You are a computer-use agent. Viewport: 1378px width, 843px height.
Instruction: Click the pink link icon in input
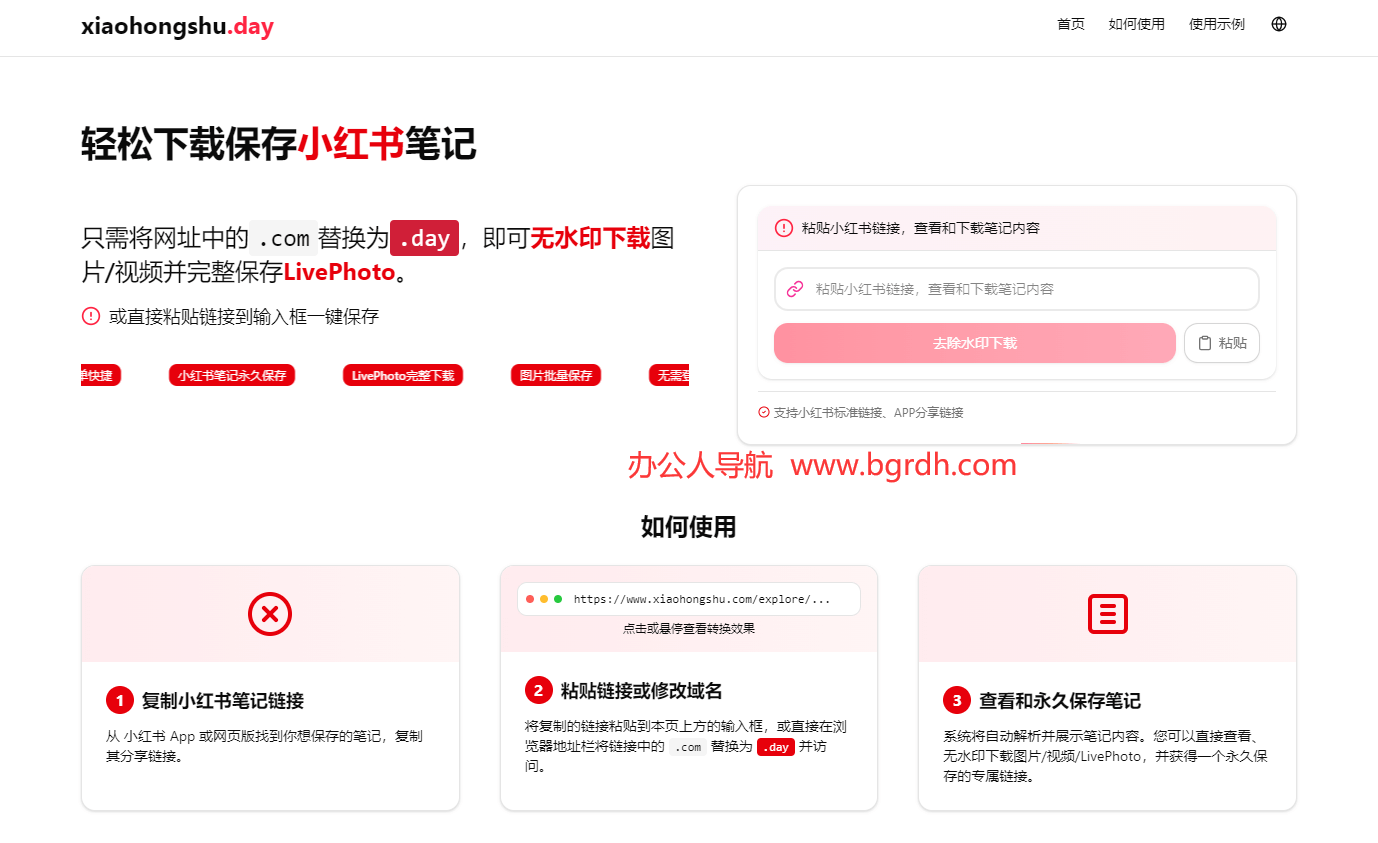pos(795,289)
